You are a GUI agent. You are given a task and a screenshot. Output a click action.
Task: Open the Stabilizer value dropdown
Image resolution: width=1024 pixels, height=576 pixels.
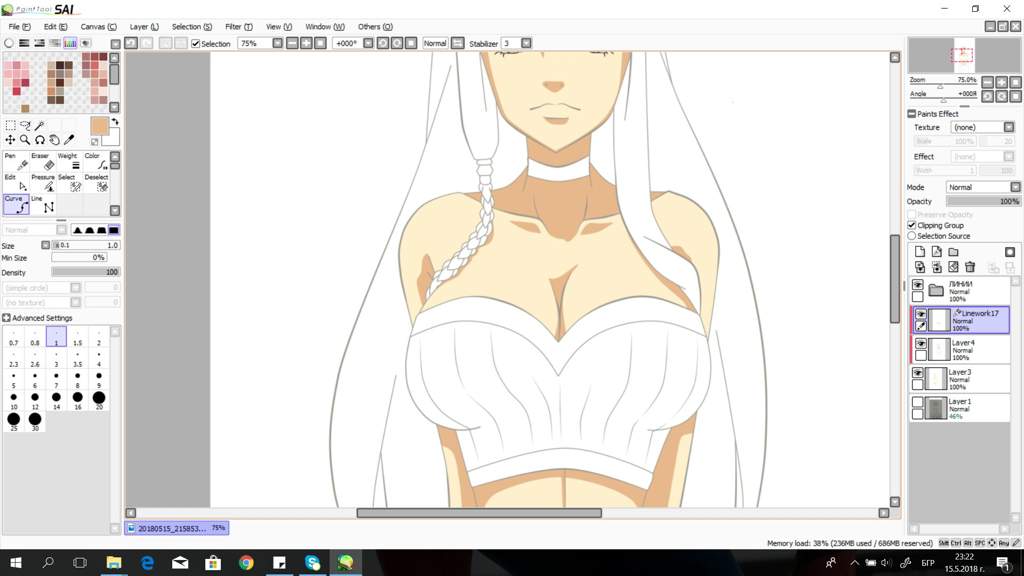(x=526, y=43)
